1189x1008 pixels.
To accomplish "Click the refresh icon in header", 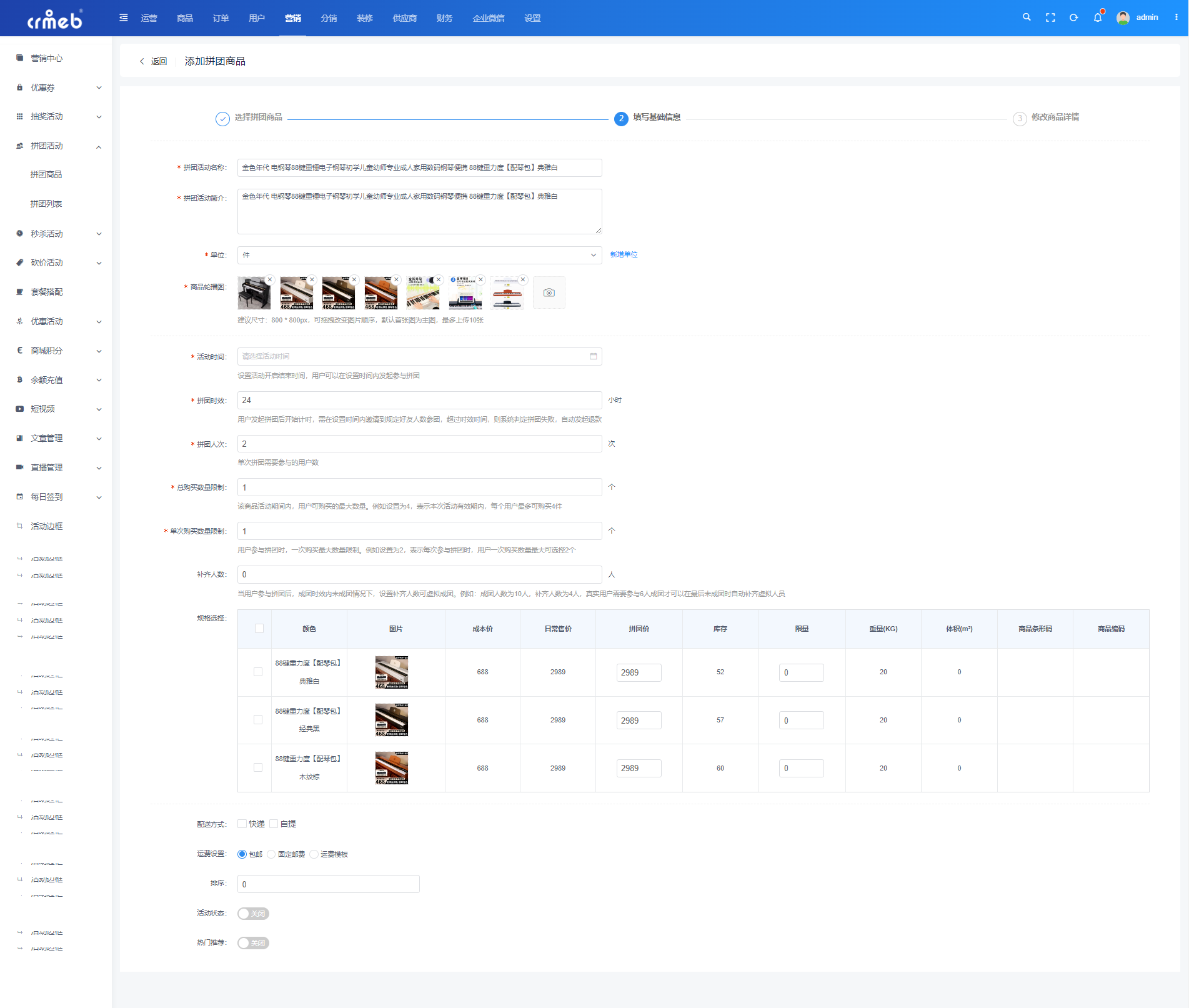I will point(1073,17).
